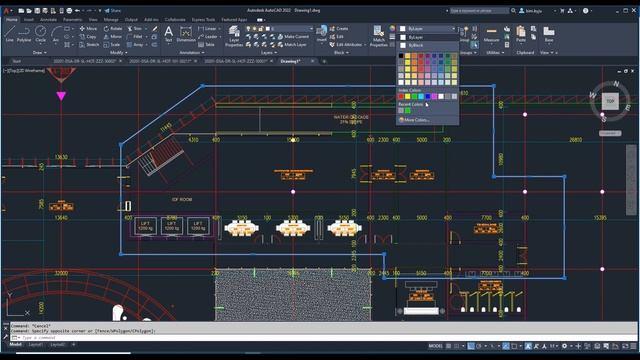
Task: Toggle clean screen in status bar
Action: [624, 346]
